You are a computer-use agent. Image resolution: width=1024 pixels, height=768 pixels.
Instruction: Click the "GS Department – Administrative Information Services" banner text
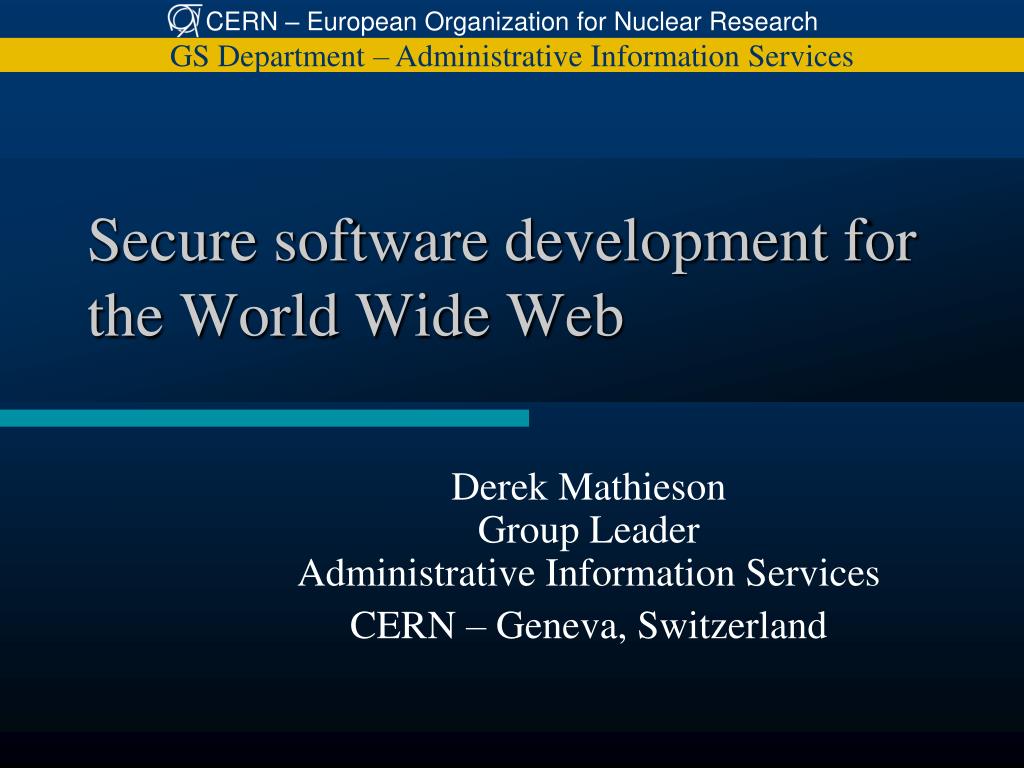click(x=511, y=56)
